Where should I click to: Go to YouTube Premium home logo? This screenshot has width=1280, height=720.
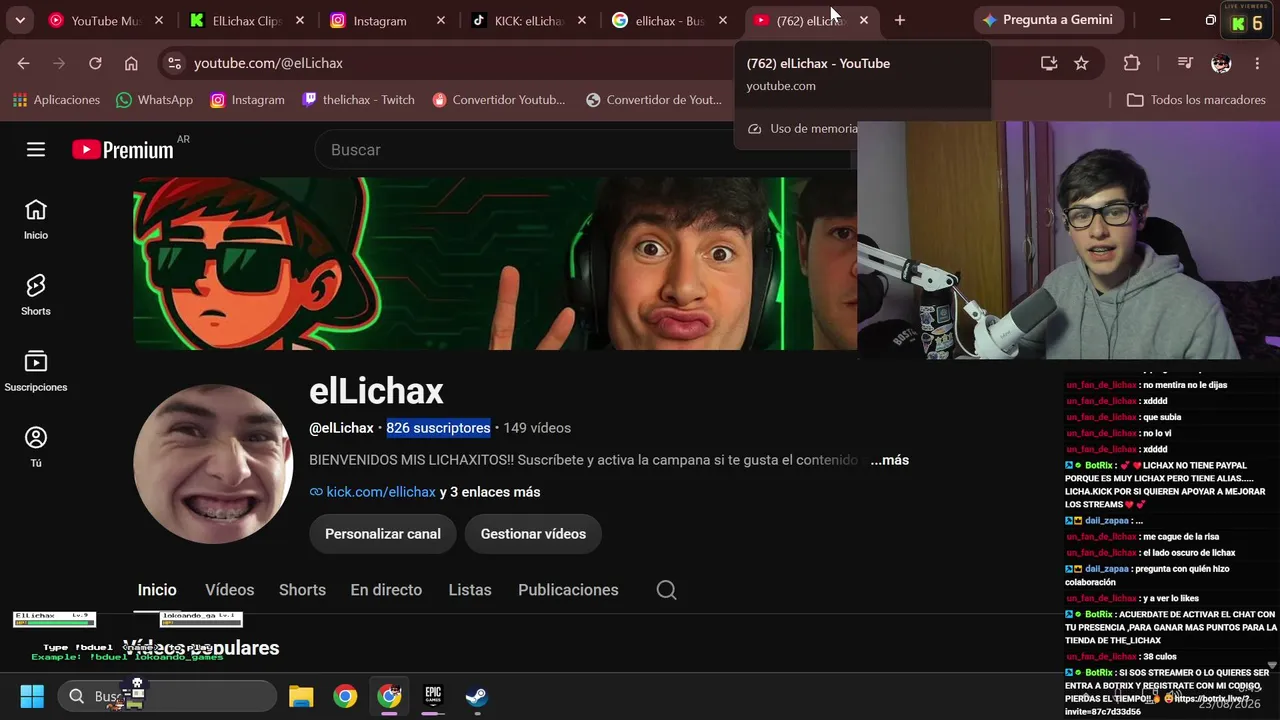(123, 150)
